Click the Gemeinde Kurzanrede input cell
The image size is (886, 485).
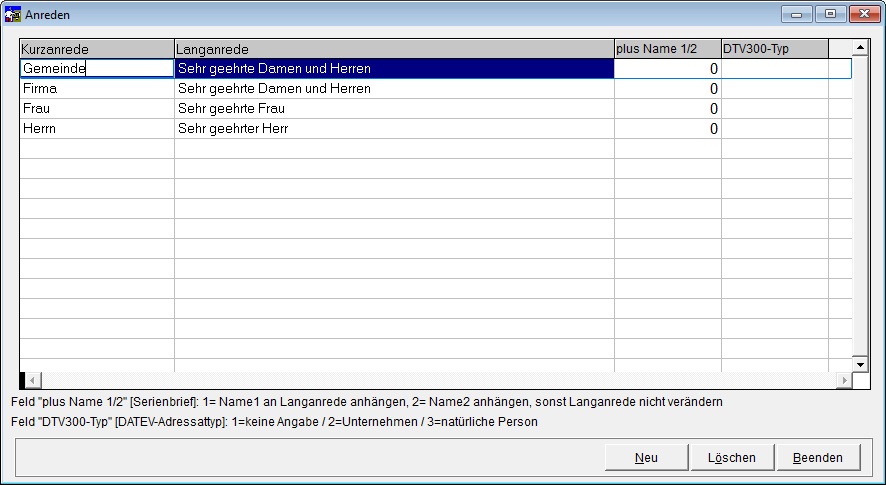tap(97, 68)
